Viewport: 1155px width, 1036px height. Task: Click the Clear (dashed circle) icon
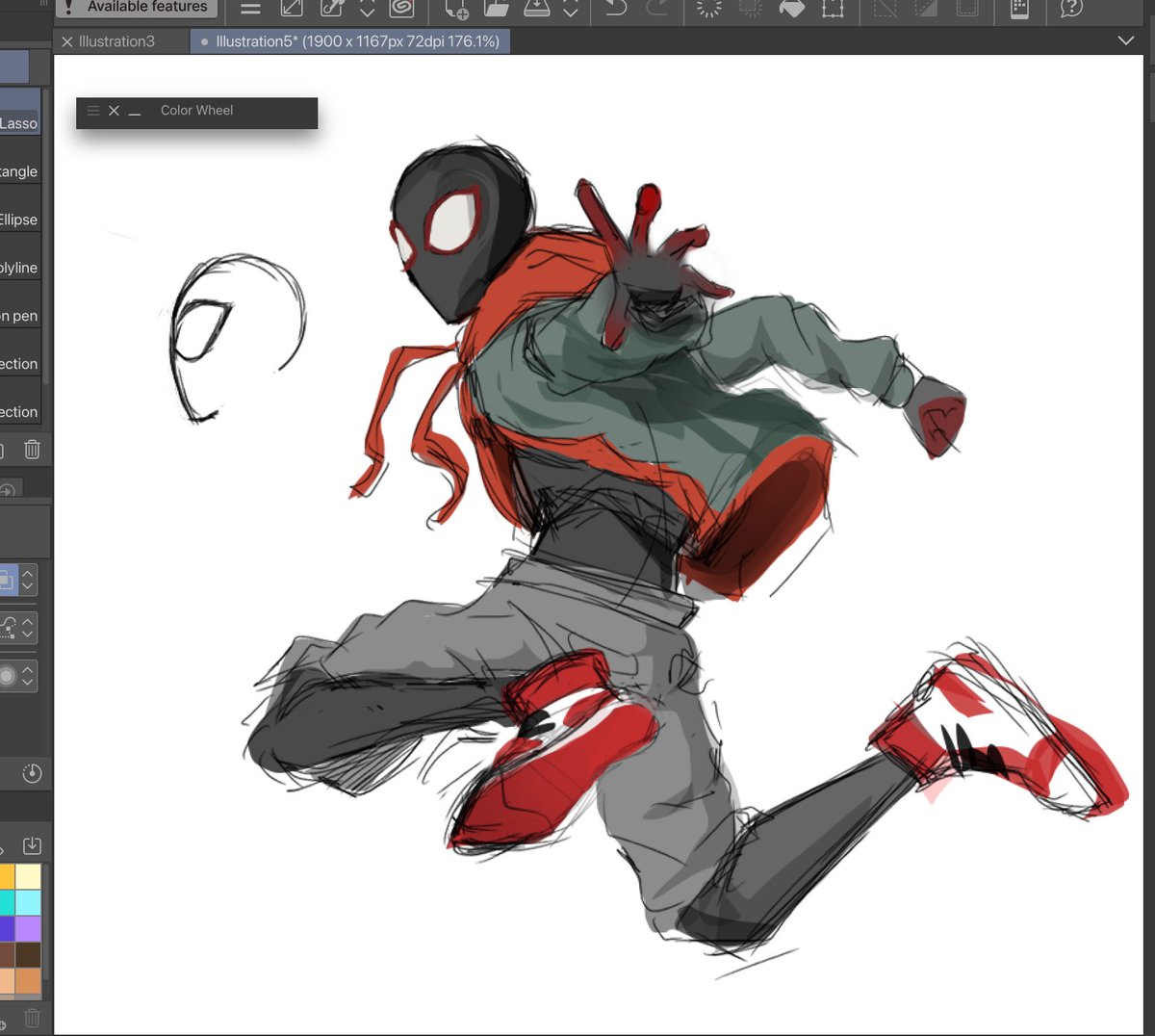coord(709,9)
